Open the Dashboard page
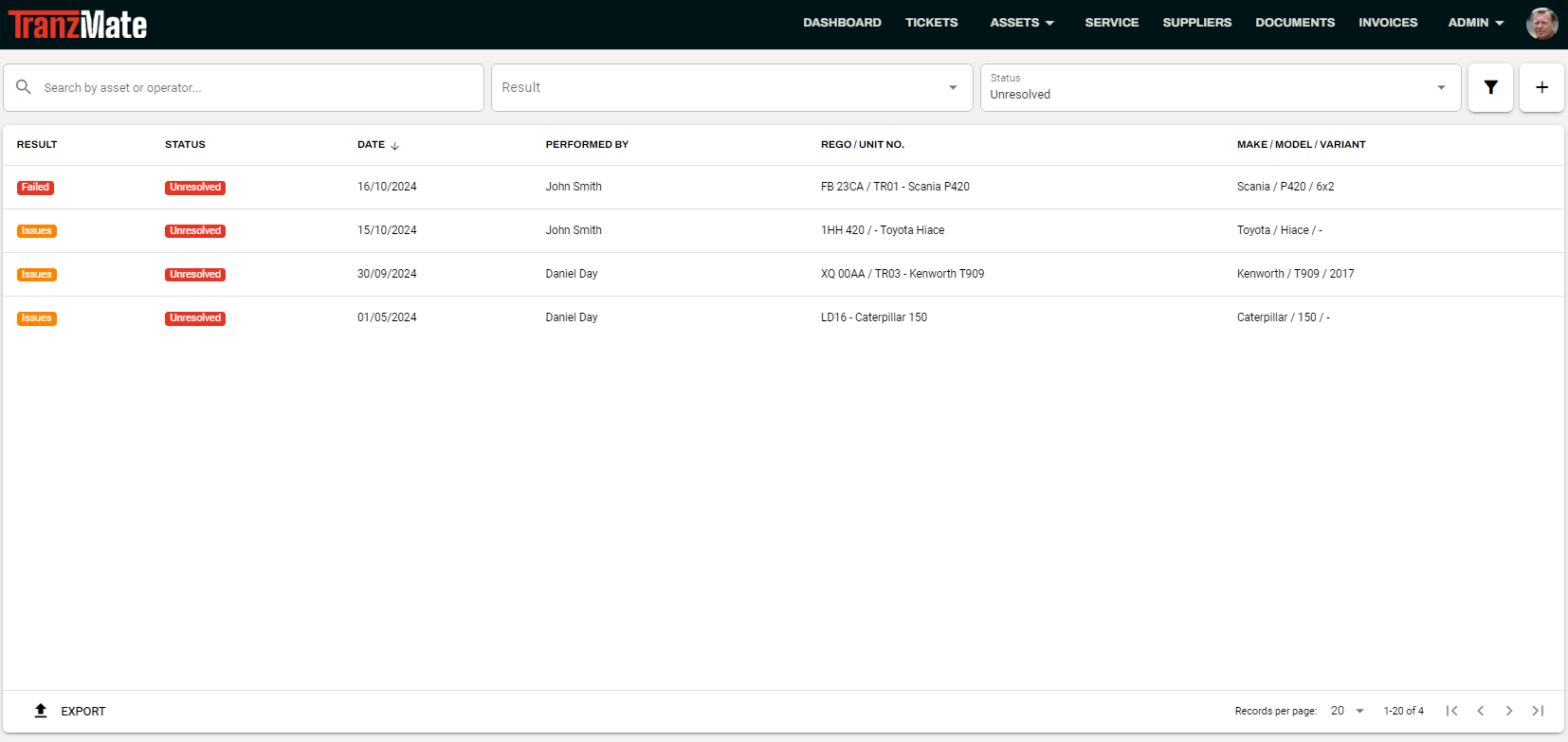Image resolution: width=1568 pixels, height=742 pixels. [842, 23]
